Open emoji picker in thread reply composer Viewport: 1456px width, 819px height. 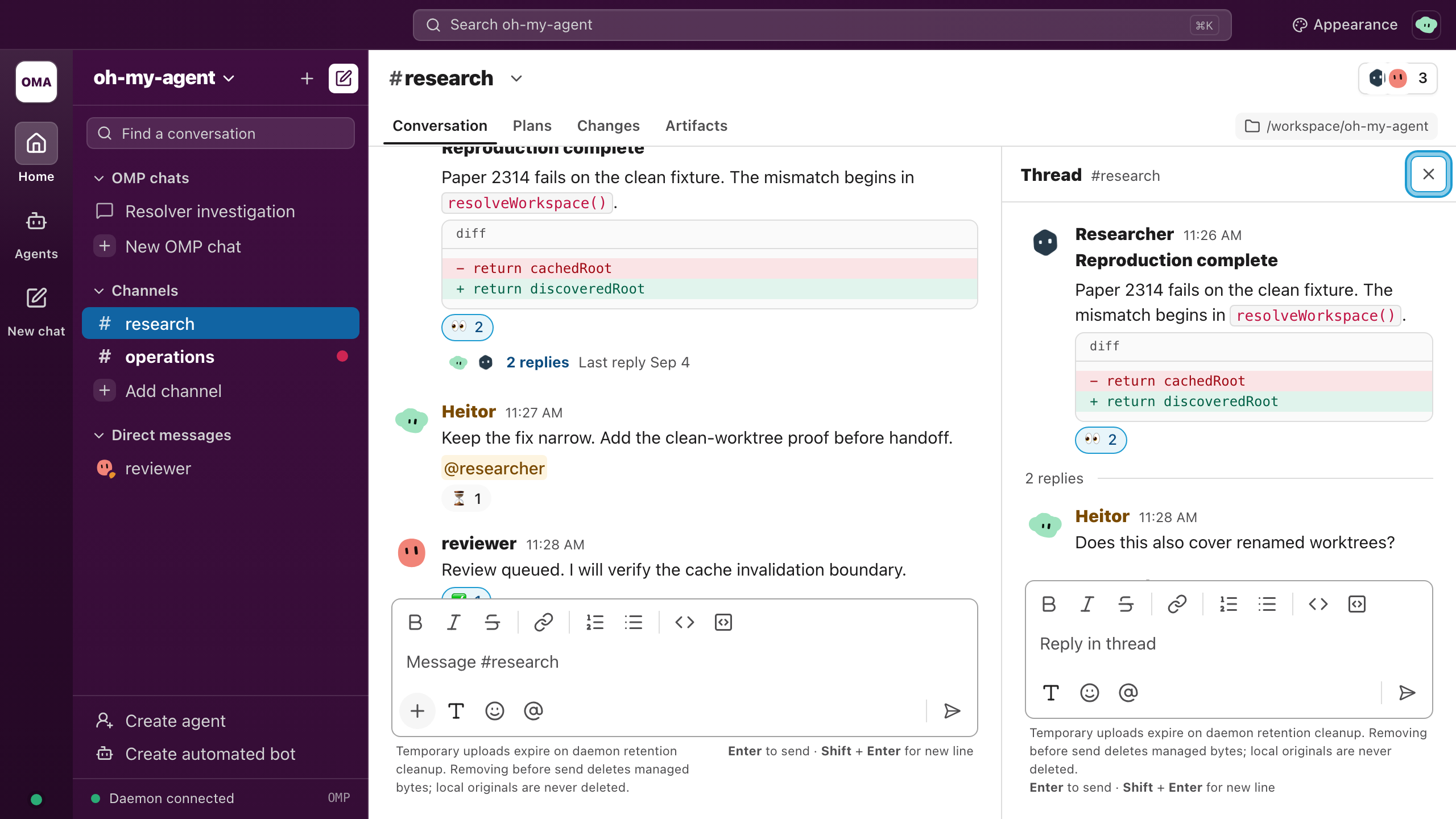tap(1090, 693)
